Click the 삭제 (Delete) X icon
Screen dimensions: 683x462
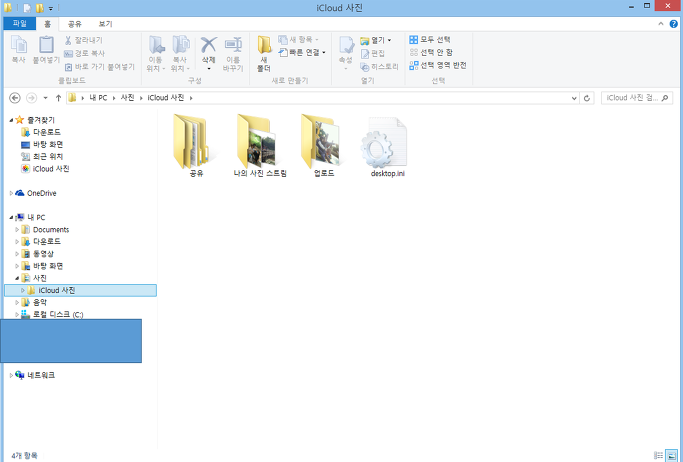209,45
